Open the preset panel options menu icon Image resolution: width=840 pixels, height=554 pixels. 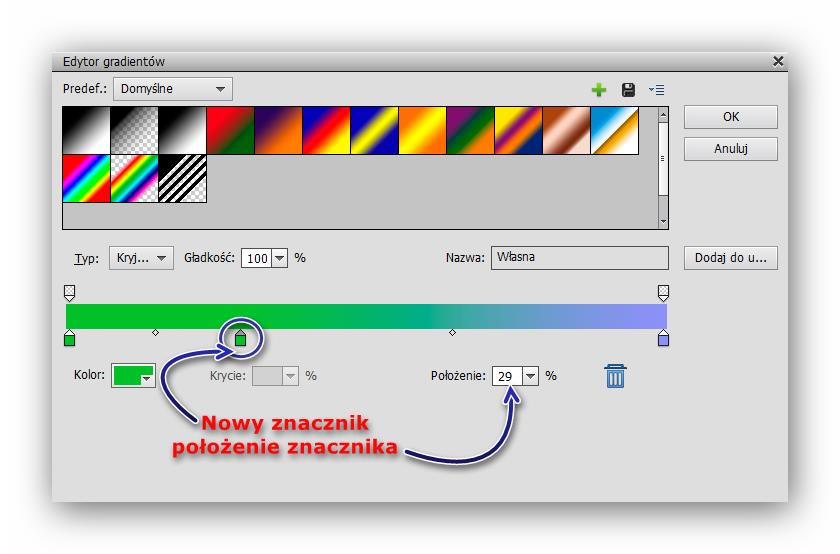coord(656,90)
